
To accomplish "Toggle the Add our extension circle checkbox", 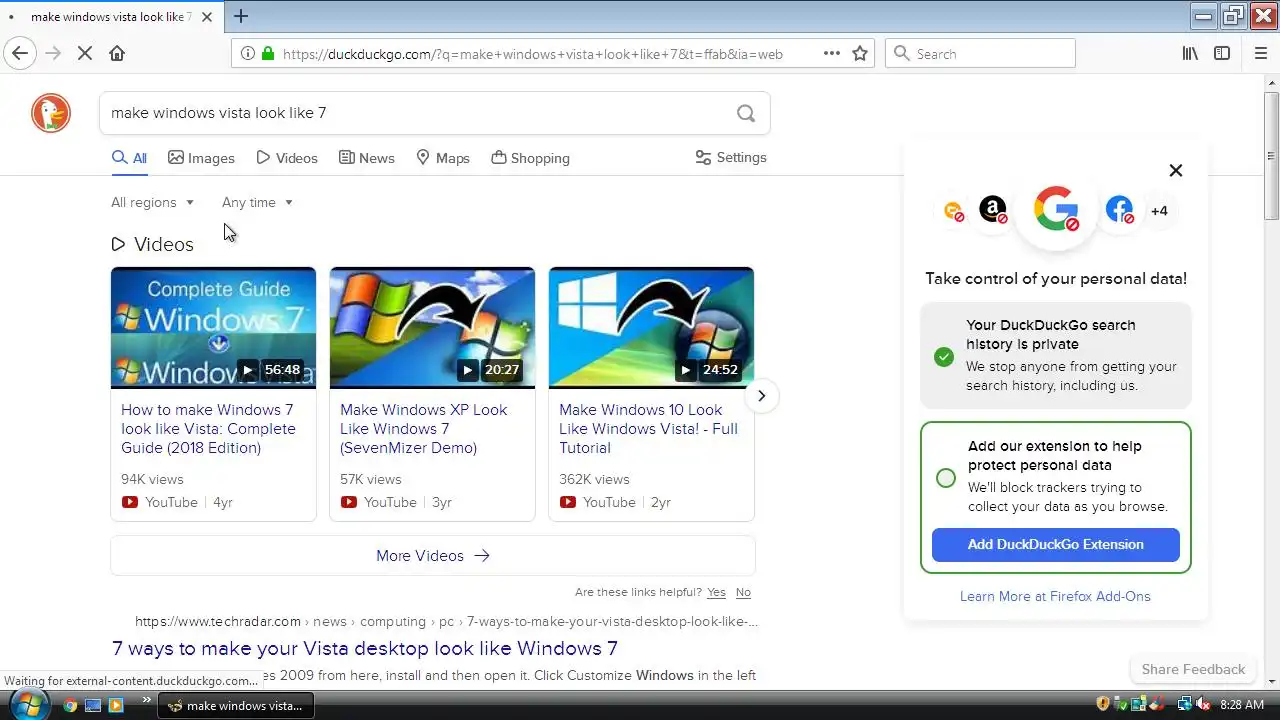I will [946, 478].
